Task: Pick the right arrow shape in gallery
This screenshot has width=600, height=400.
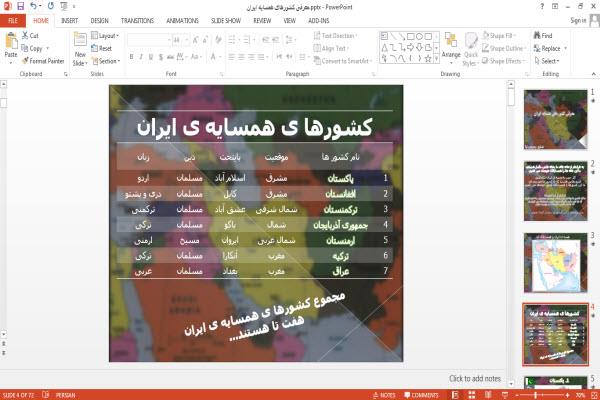Action: coord(411,47)
